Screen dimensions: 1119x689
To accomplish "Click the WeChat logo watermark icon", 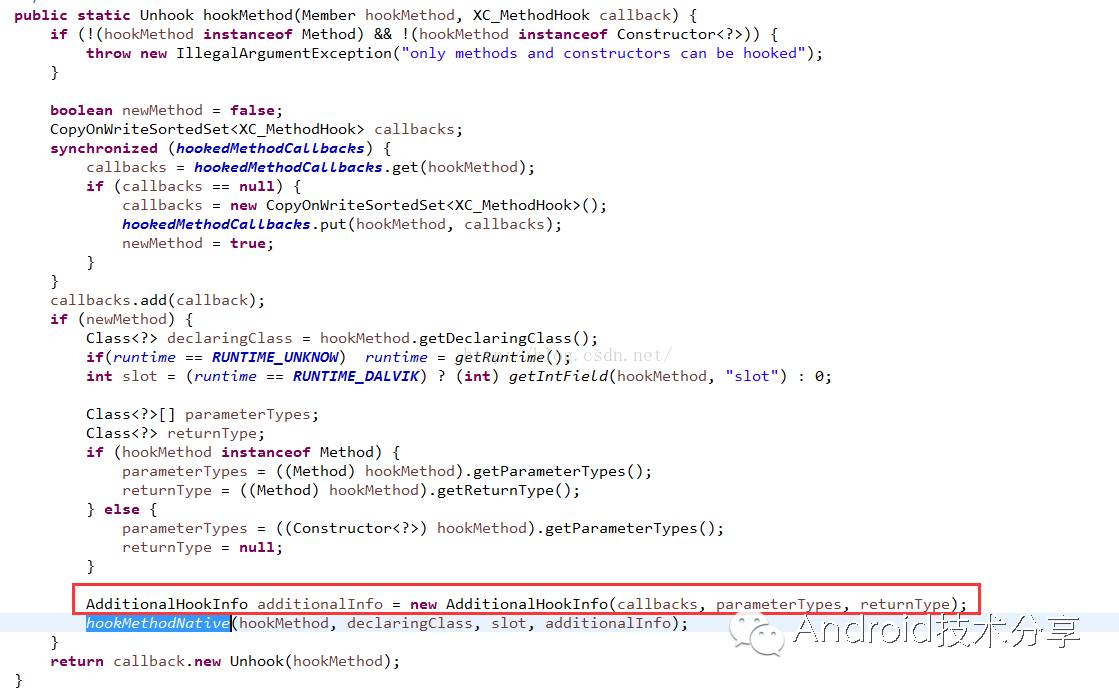I will click(x=757, y=635).
